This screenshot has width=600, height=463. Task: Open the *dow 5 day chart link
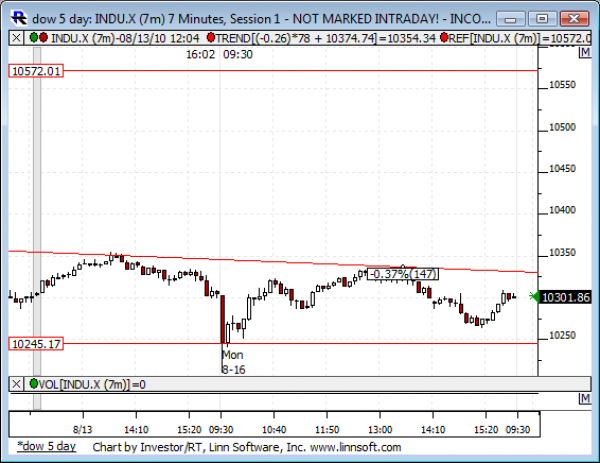46,447
